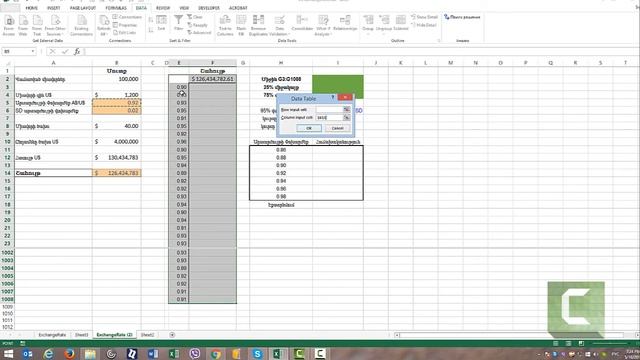Select the ExchangeRate (2) sheet tab
Image resolution: width=640 pixels, height=360 pixels.
(x=114, y=335)
